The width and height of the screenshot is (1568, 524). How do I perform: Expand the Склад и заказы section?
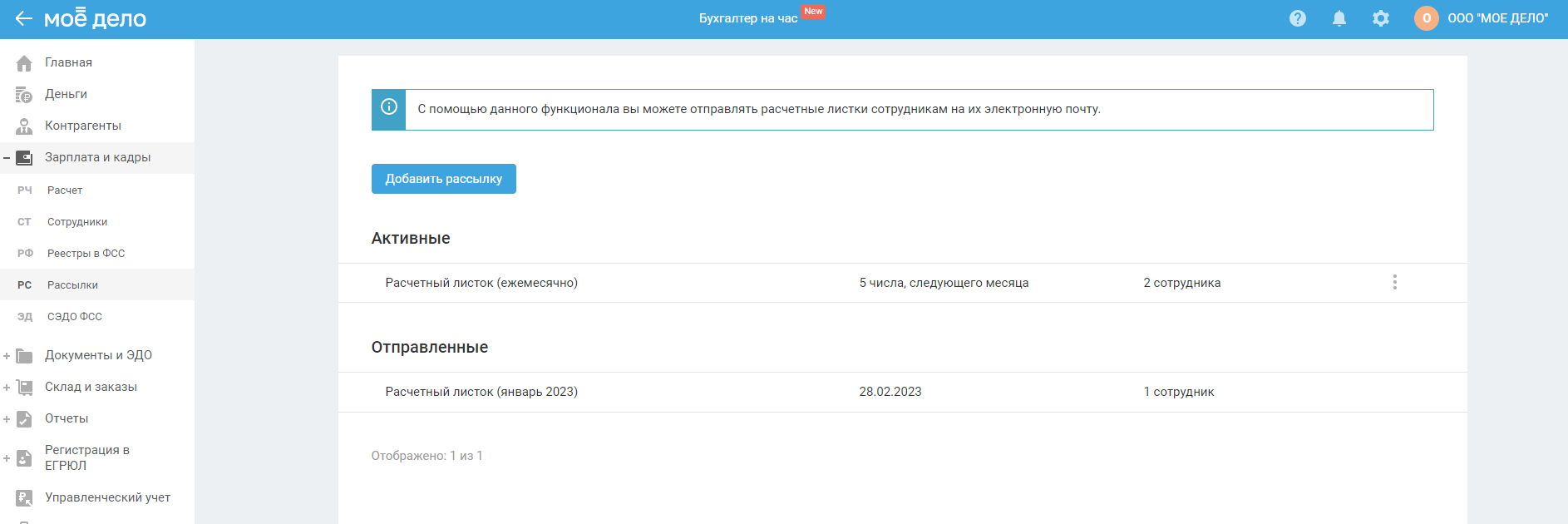7,388
